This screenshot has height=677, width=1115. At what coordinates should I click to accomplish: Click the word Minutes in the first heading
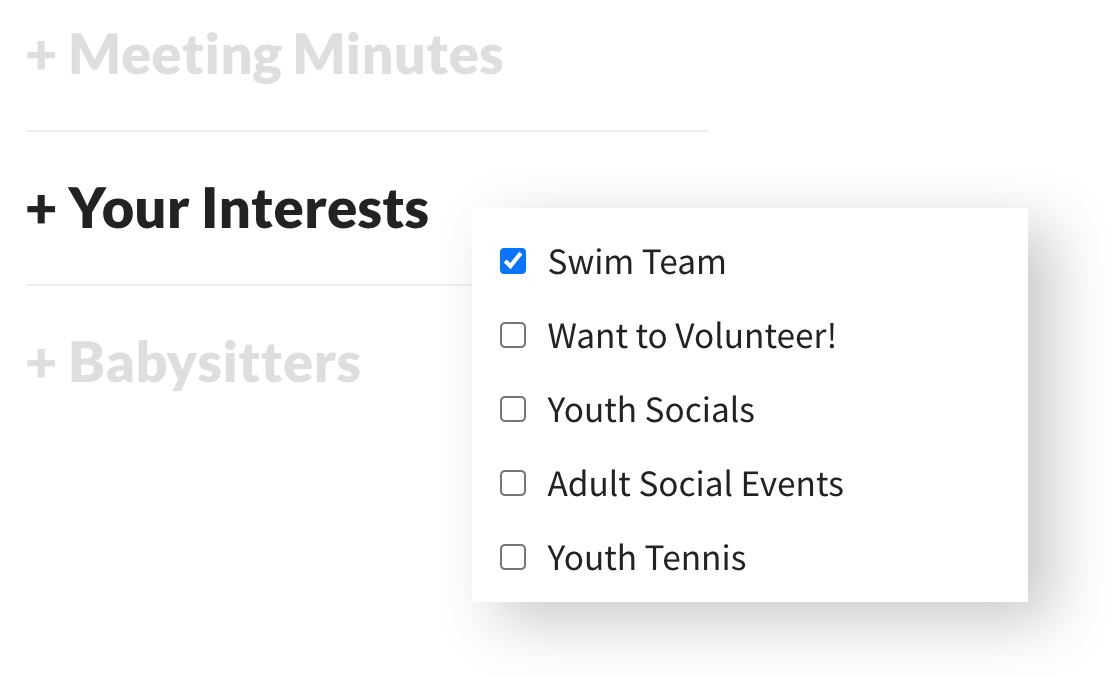coord(398,56)
